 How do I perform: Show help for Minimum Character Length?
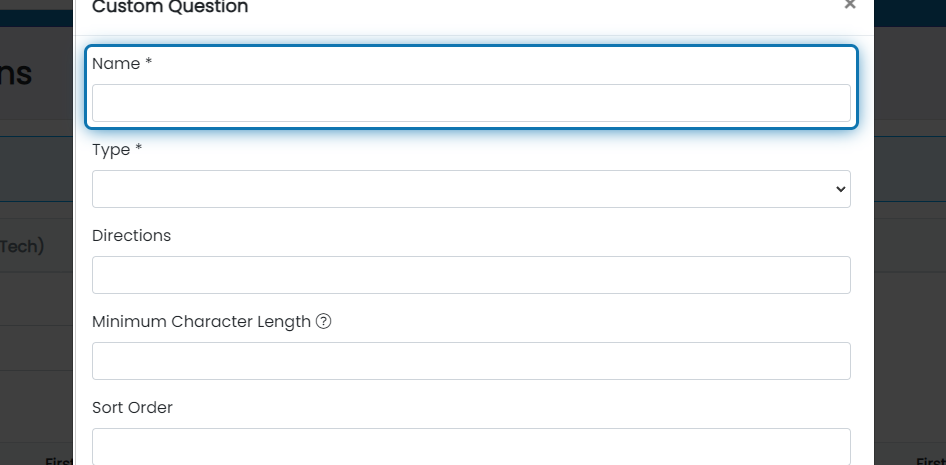tap(323, 321)
